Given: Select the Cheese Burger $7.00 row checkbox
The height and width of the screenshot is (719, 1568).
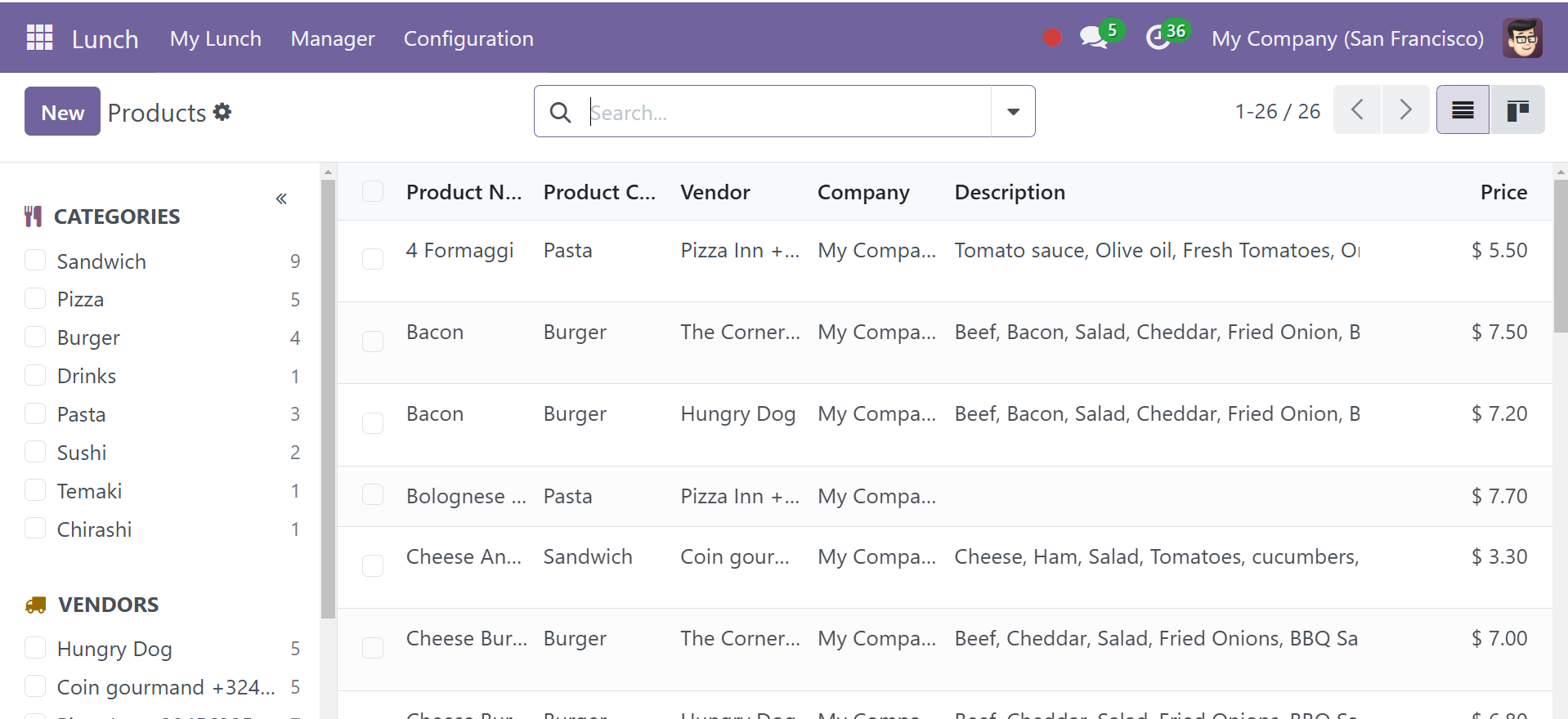Looking at the screenshot, I should click(x=373, y=648).
